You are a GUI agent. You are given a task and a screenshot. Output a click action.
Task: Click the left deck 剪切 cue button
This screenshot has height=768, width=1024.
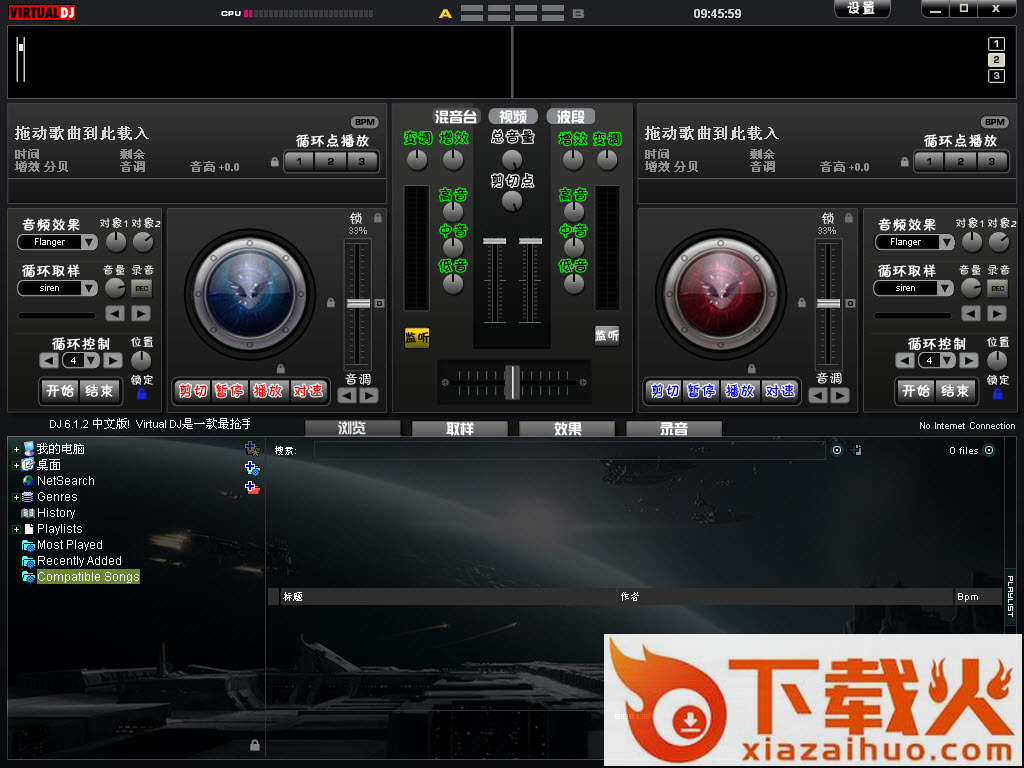tap(192, 391)
